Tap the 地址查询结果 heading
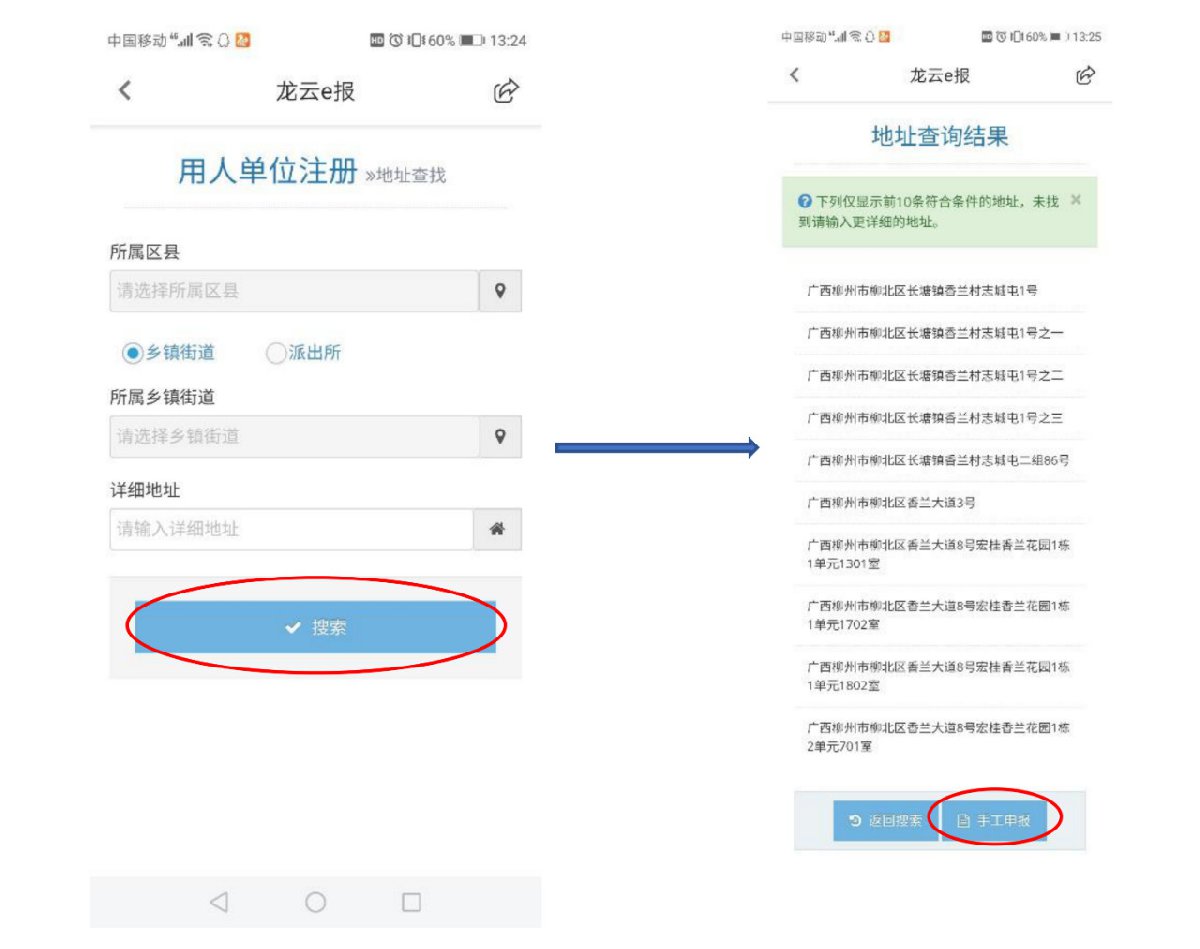 coord(940,137)
